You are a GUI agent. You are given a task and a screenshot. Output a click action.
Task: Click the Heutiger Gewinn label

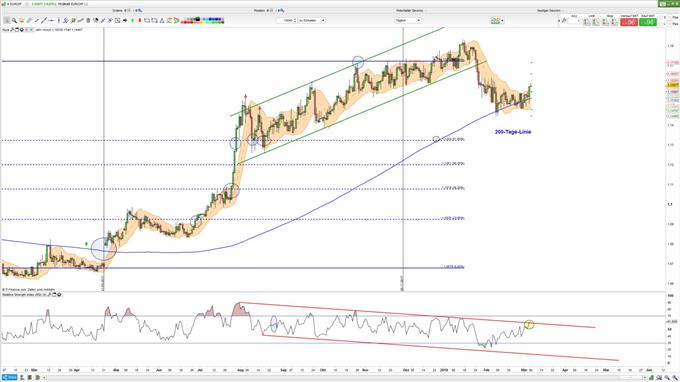click(549, 10)
